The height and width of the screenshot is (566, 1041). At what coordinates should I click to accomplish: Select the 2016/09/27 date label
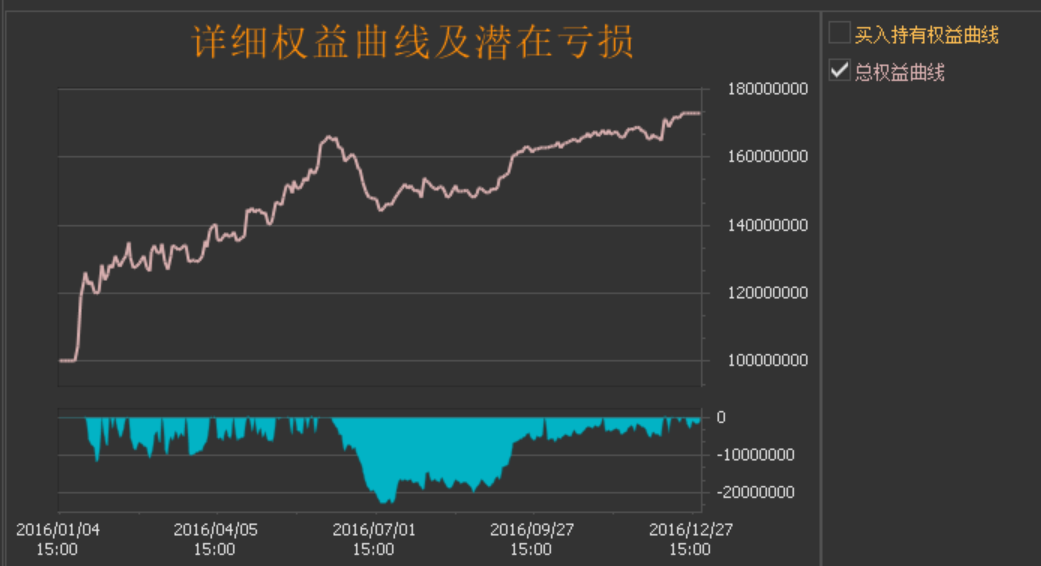click(531, 530)
